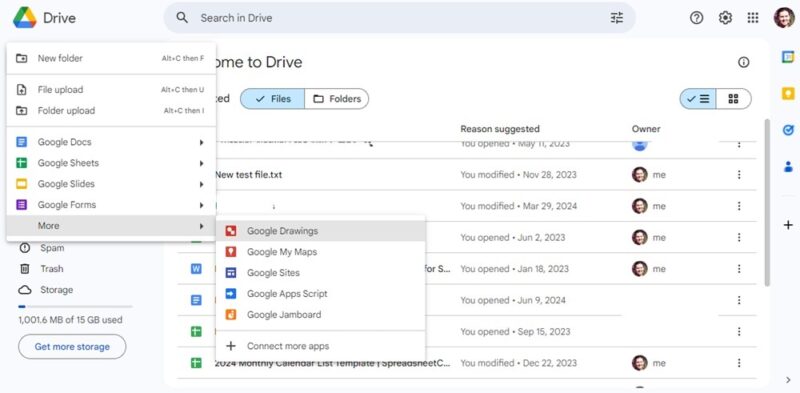Viewport: 800px width, 393px height.
Task: Click the Google Drawings icon in submenu
Action: pyautogui.click(x=231, y=231)
